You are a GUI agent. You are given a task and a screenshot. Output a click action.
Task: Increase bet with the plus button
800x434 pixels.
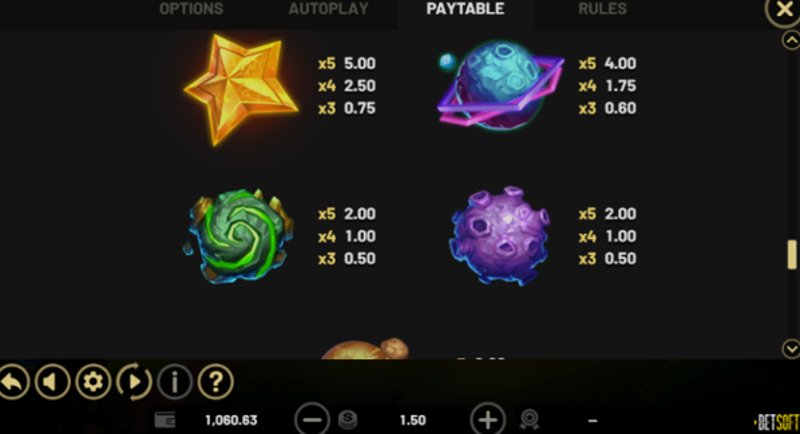[x=488, y=420]
